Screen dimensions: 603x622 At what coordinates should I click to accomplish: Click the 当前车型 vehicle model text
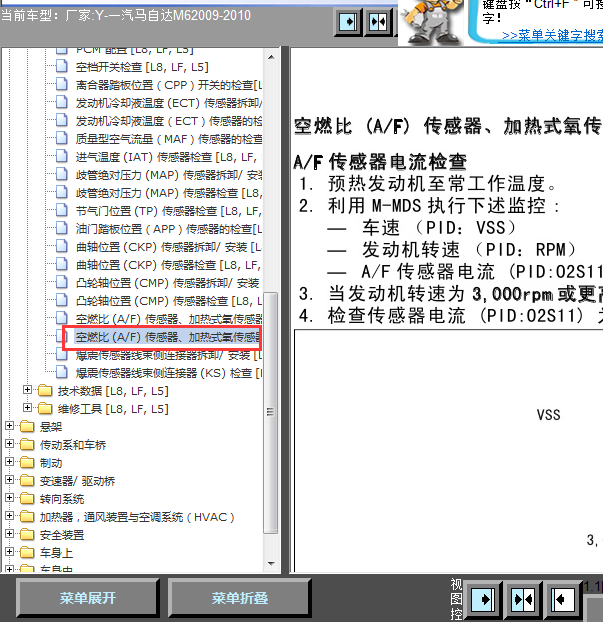pyautogui.click(x=126, y=15)
